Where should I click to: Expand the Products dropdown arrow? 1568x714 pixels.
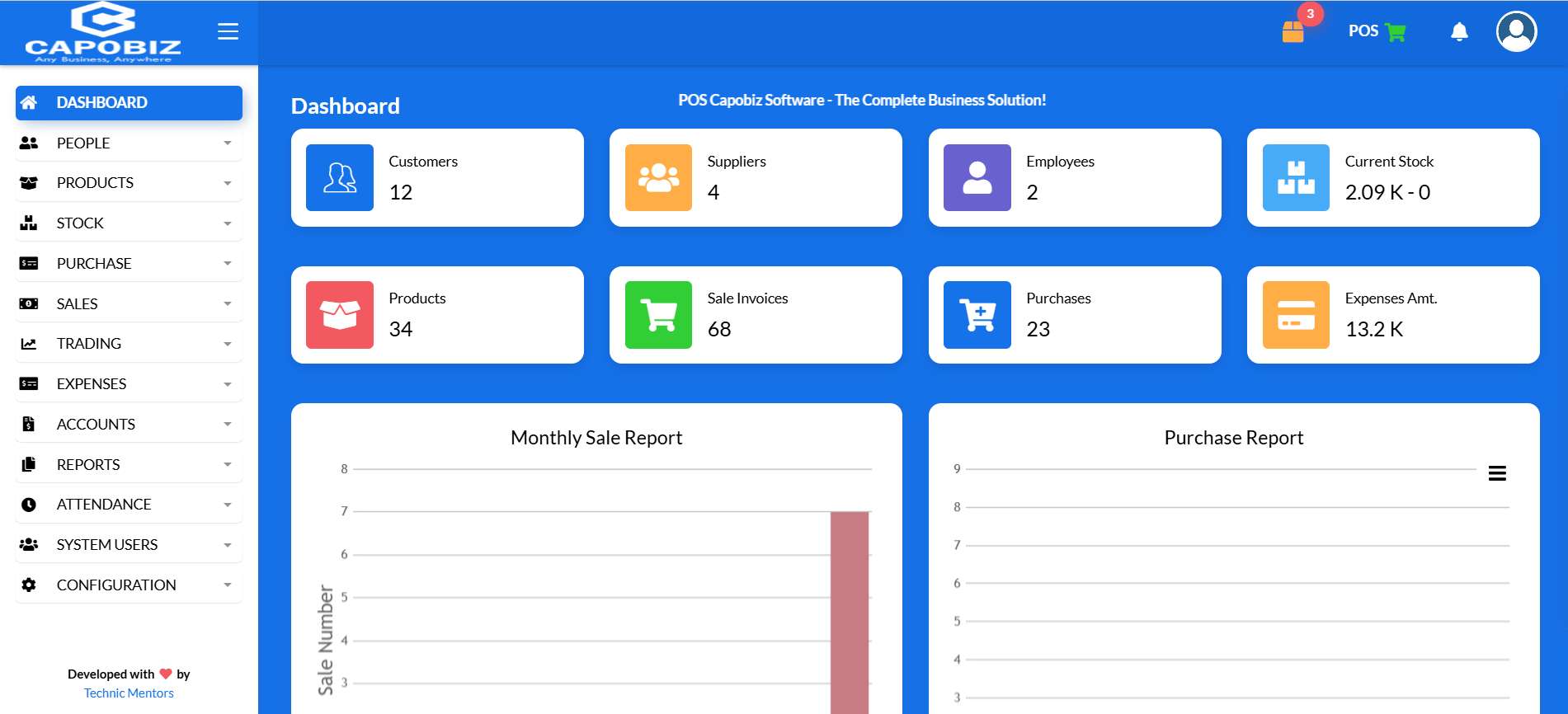pyautogui.click(x=228, y=184)
